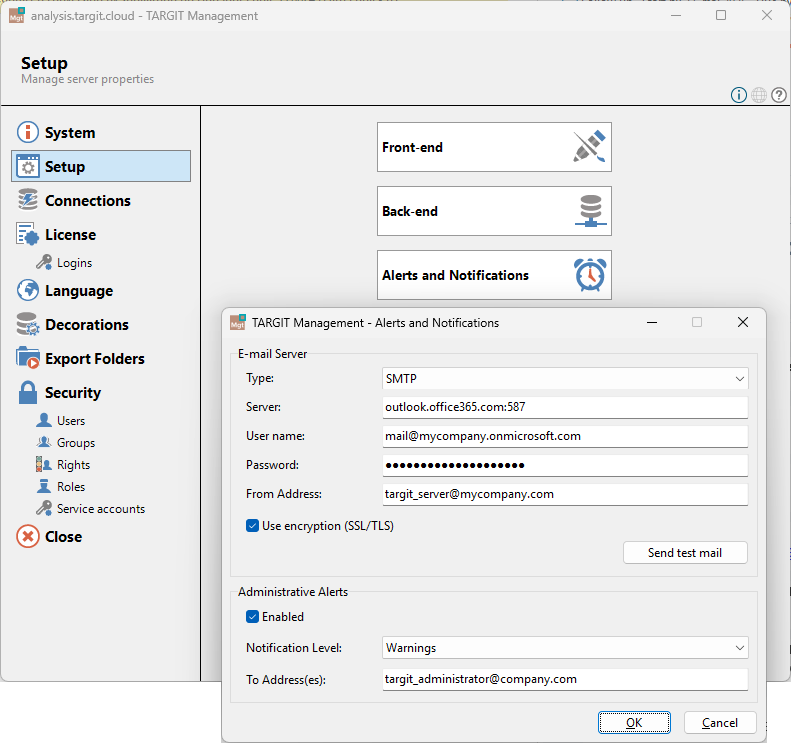Image resolution: width=791 pixels, height=743 pixels.
Task: Click the question mark help icon
Action: pyautogui.click(x=779, y=95)
